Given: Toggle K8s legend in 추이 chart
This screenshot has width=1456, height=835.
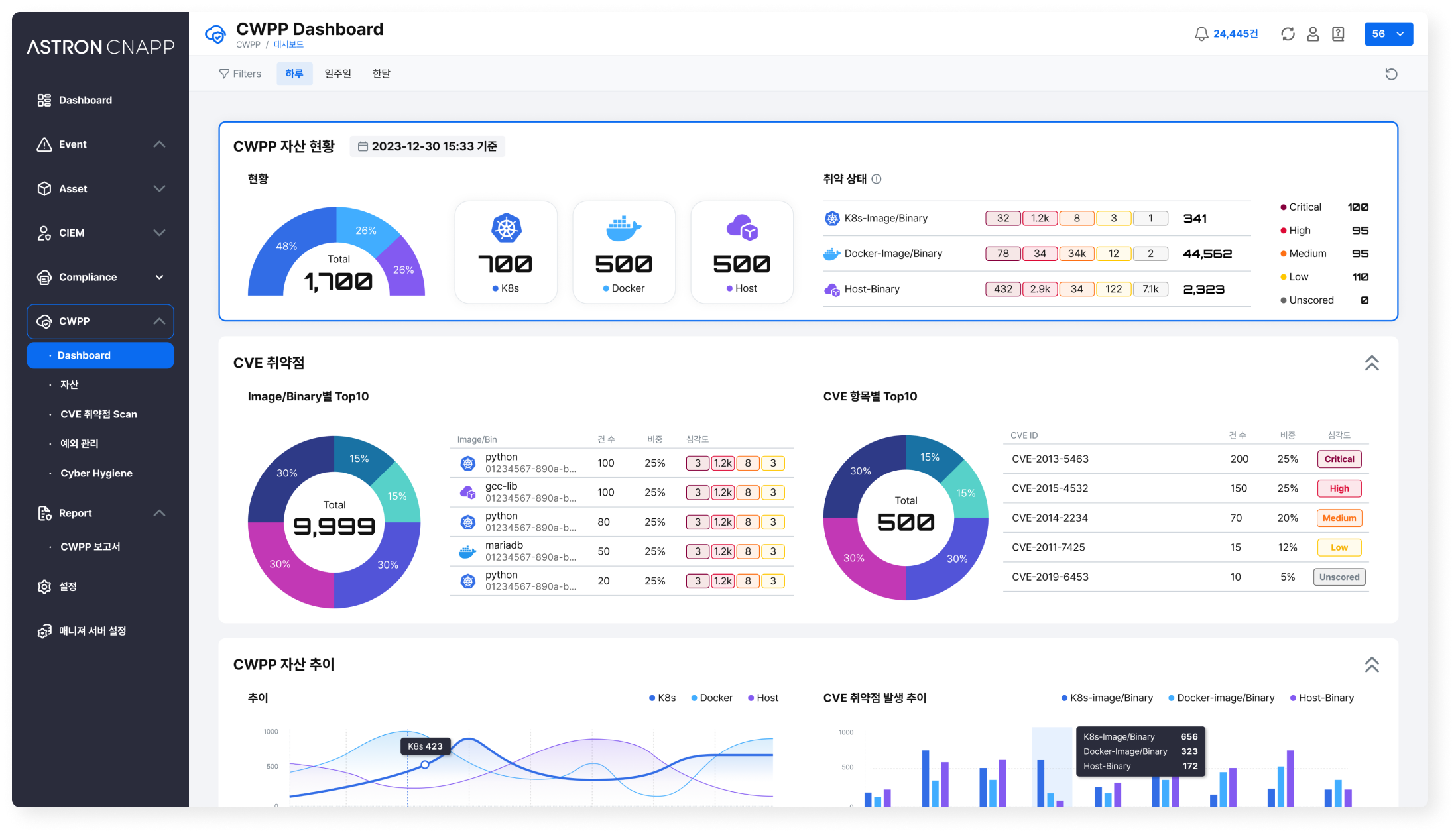Looking at the screenshot, I should [662, 698].
